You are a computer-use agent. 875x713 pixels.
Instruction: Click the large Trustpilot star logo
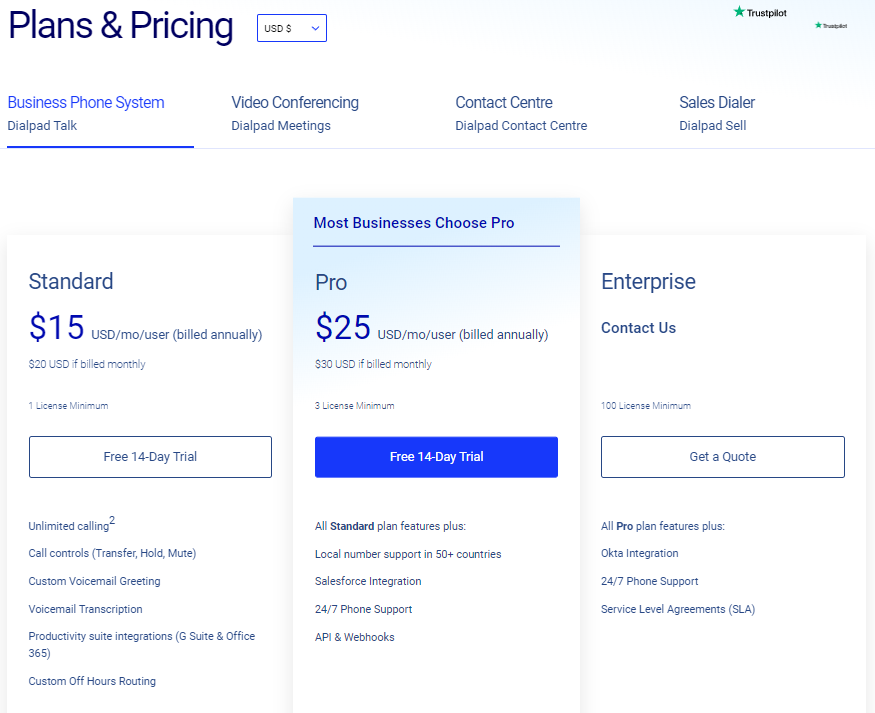[x=759, y=12]
